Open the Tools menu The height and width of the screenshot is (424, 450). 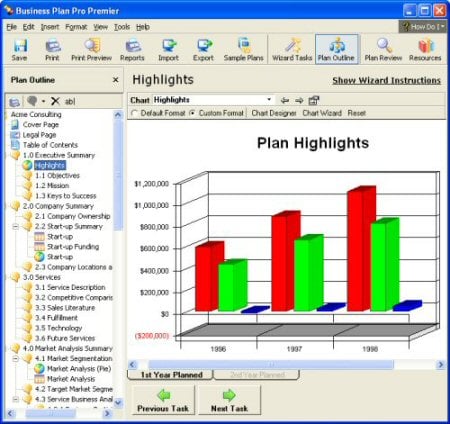[122, 27]
